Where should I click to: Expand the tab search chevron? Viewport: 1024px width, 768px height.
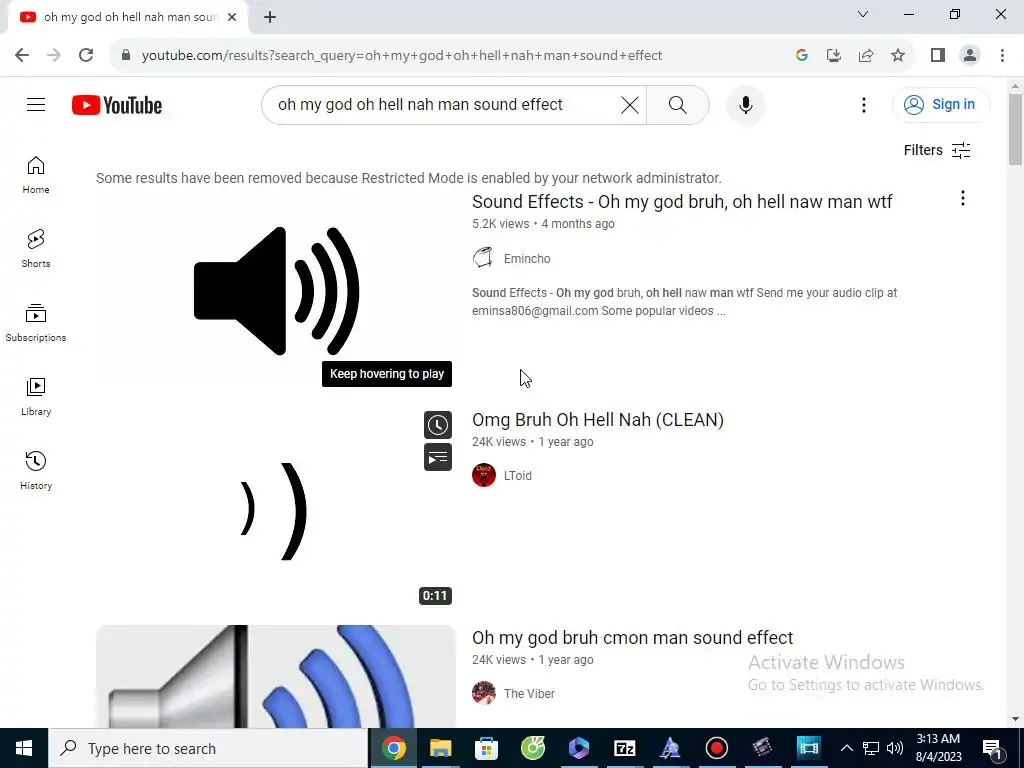coord(863,14)
